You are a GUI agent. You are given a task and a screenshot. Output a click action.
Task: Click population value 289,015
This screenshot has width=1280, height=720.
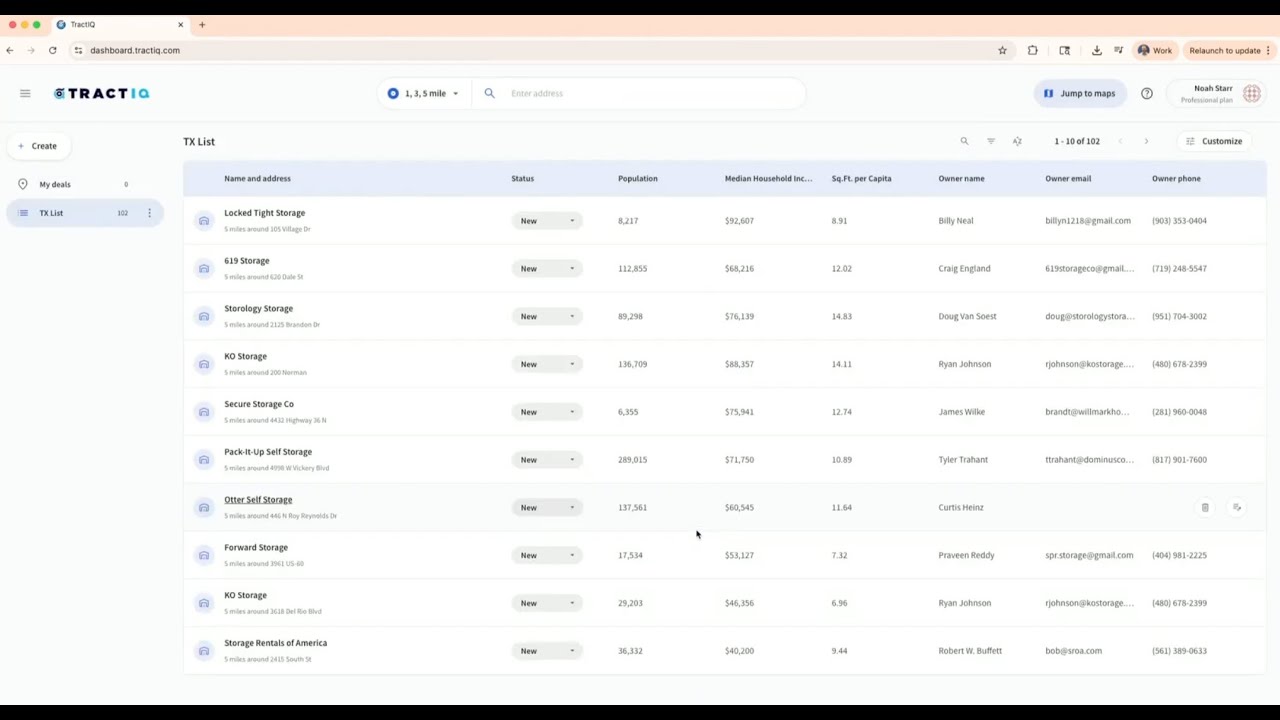pyautogui.click(x=632, y=460)
